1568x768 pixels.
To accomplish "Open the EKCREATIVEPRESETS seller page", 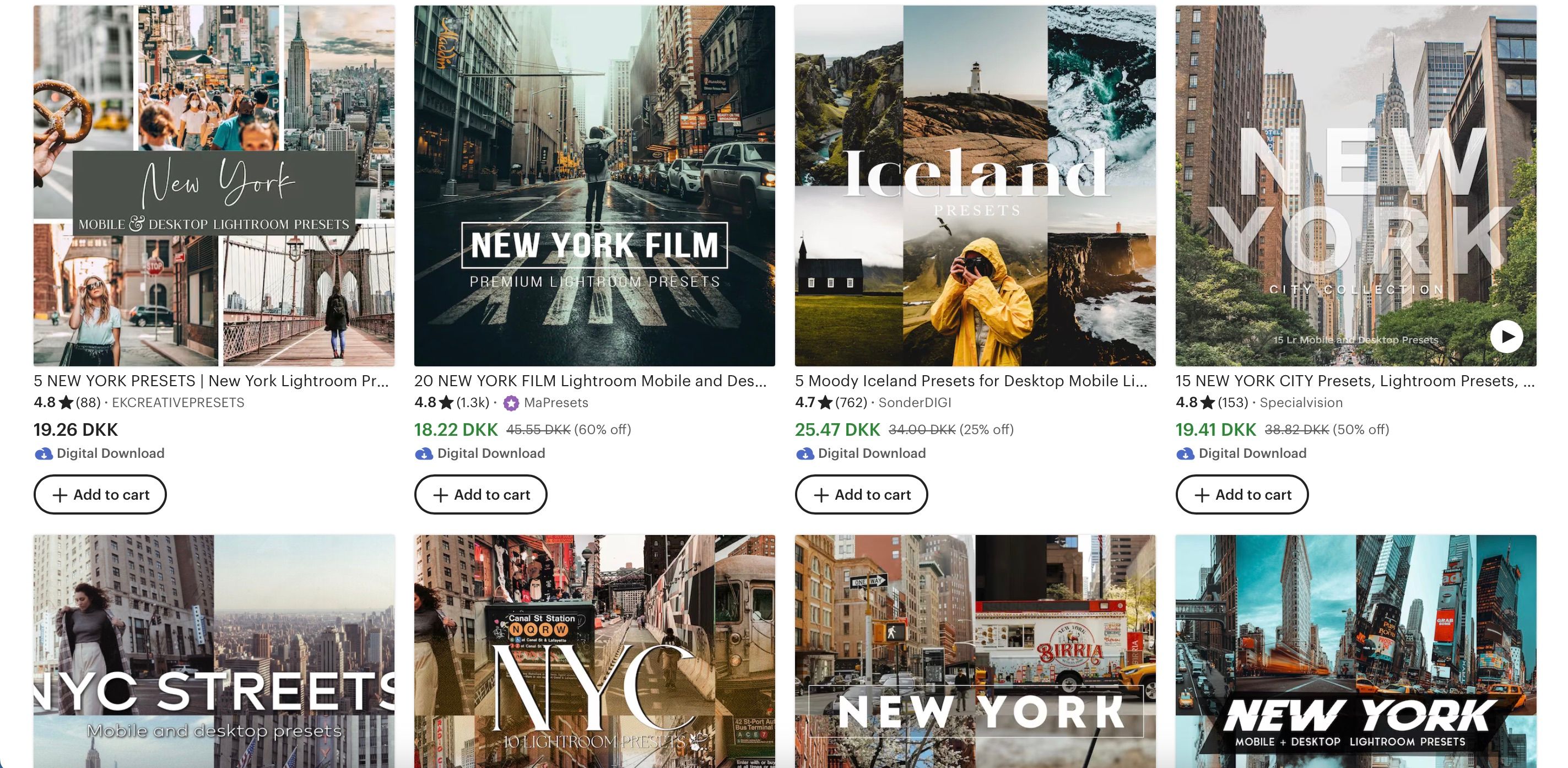I will click(x=179, y=402).
